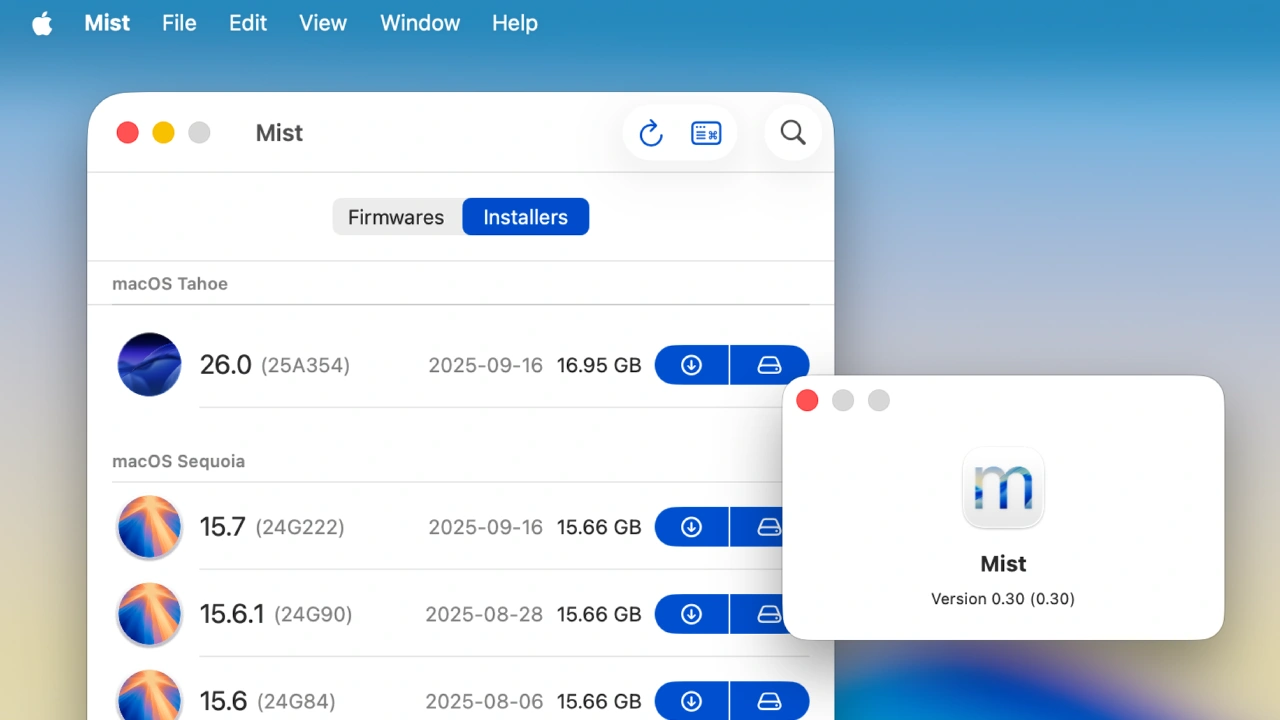1280x720 pixels.
Task: Create a bootable disk for macOS 15.6
Action: point(769,701)
